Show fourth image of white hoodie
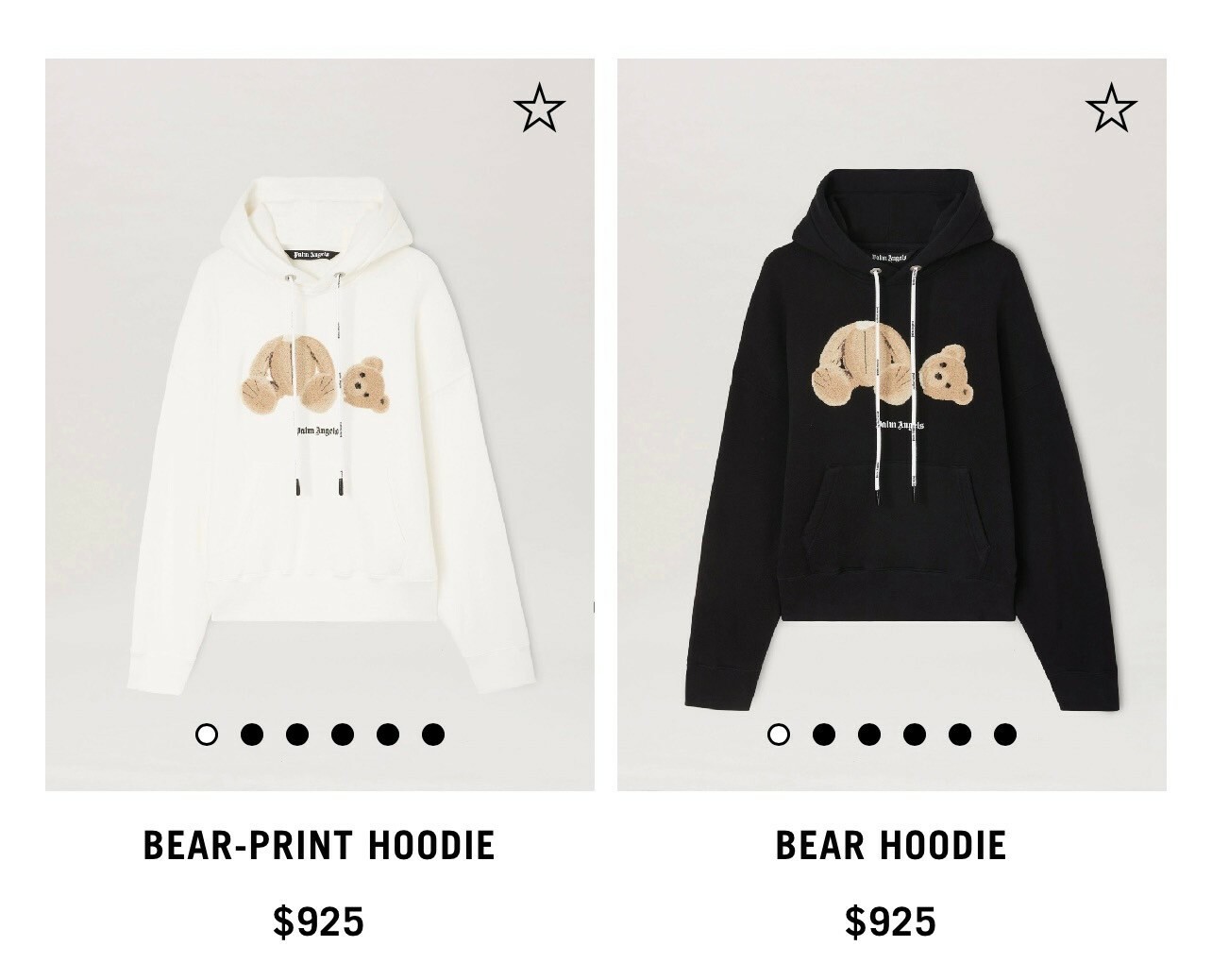 tap(343, 734)
